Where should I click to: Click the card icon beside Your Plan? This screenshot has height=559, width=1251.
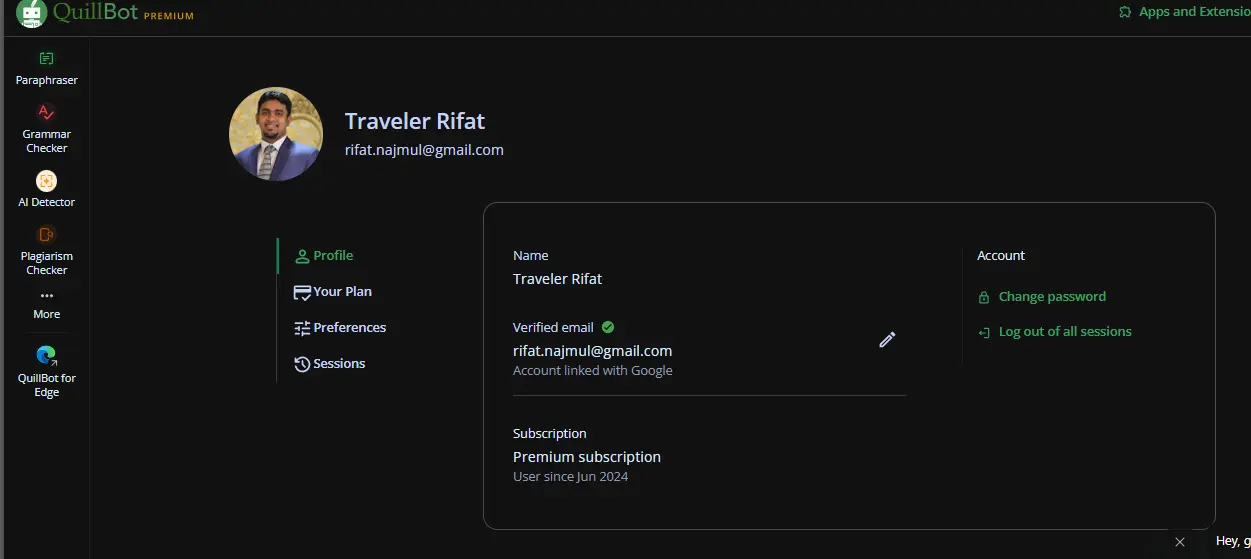(302, 292)
